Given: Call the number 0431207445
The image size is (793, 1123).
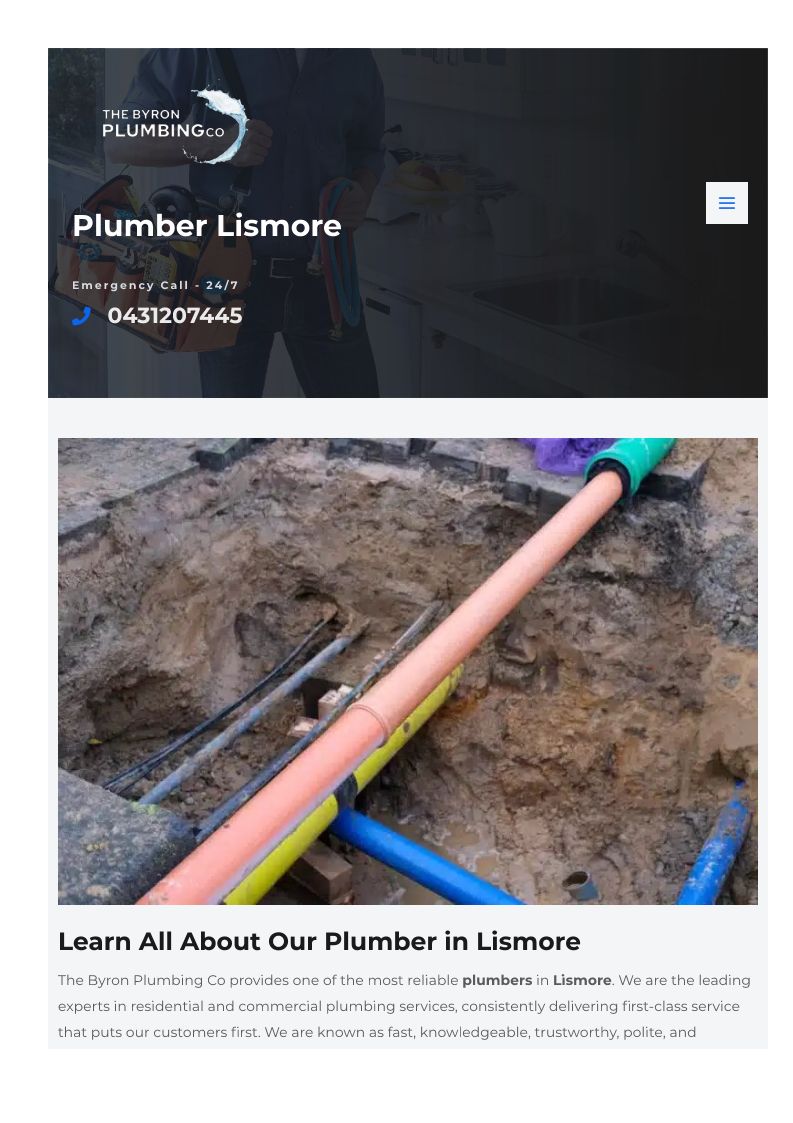Looking at the screenshot, I should 175,316.
